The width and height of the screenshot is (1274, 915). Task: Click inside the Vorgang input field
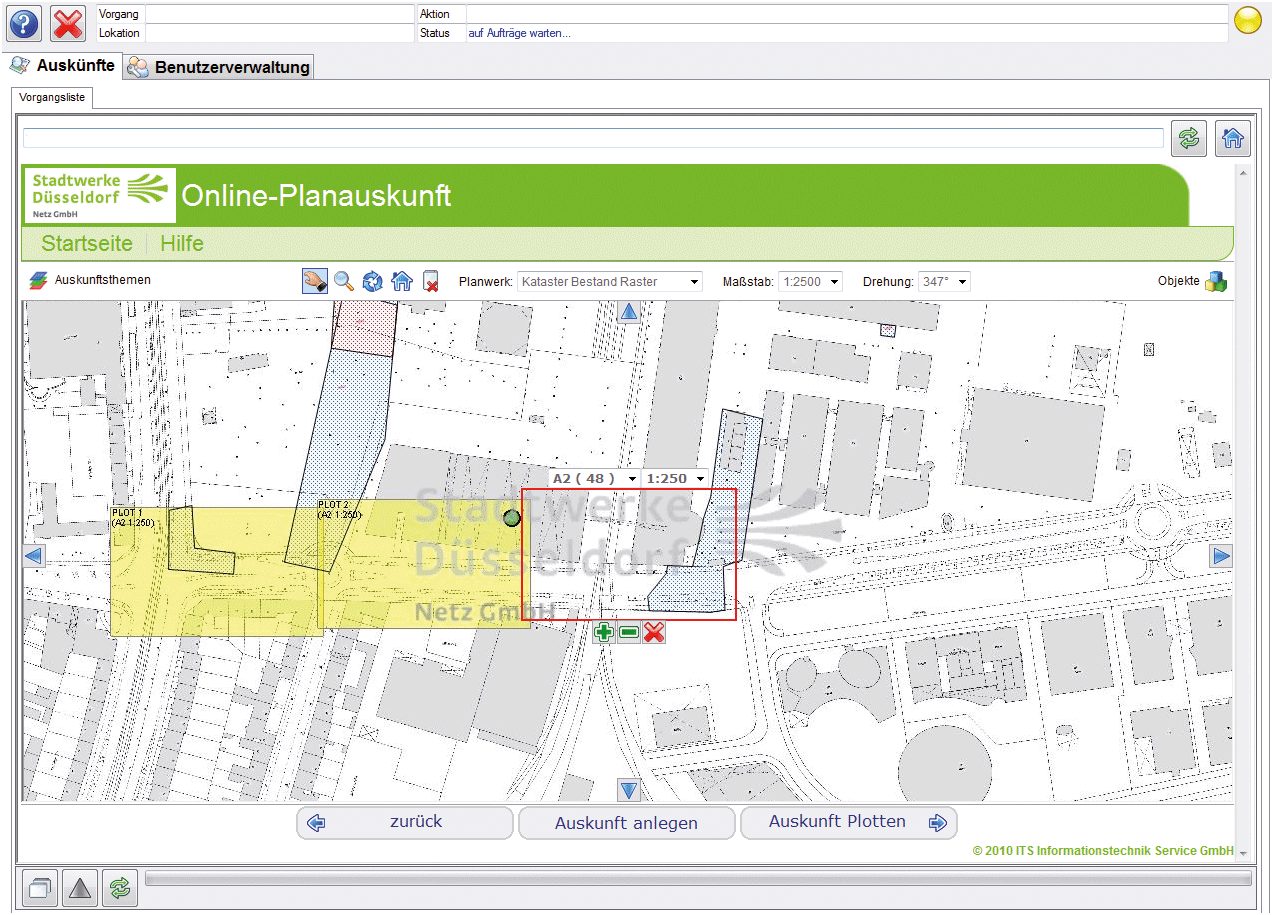coord(278,14)
